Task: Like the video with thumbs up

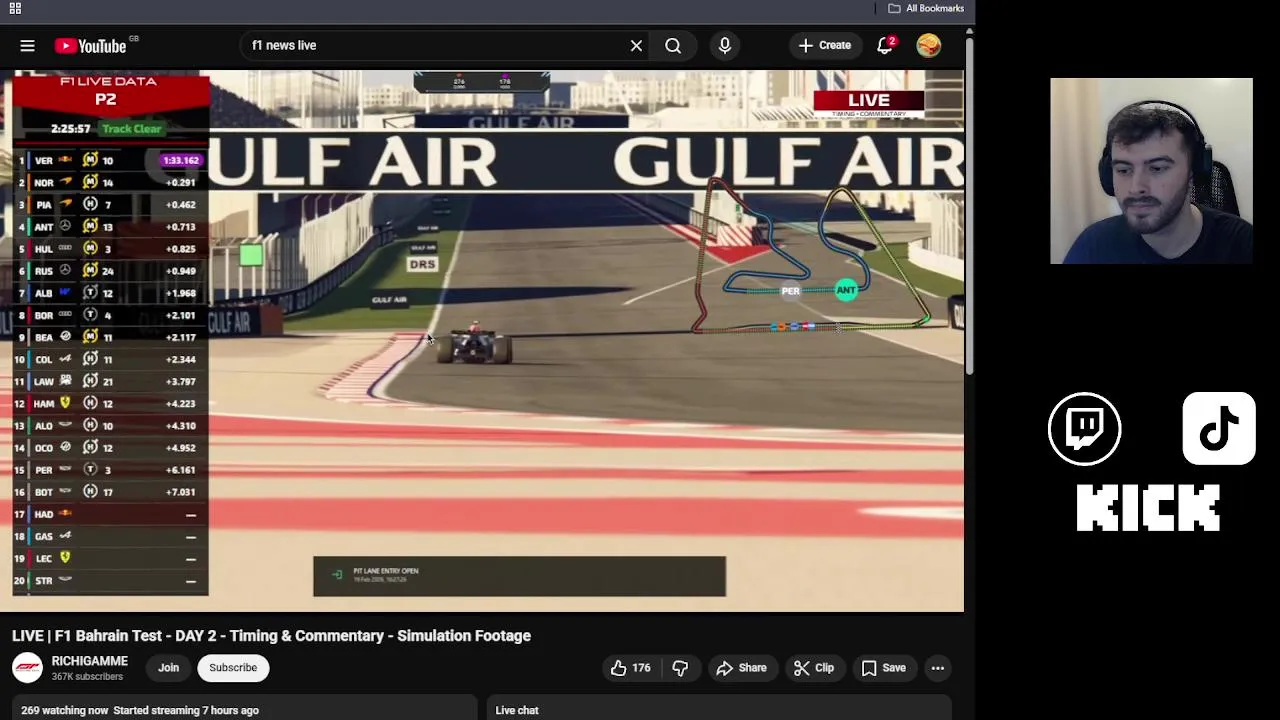Action: 631,668
